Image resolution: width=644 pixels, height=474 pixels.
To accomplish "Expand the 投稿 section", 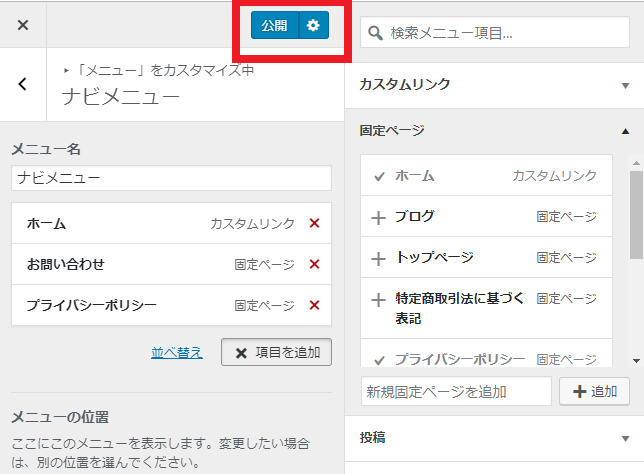I will click(624, 438).
